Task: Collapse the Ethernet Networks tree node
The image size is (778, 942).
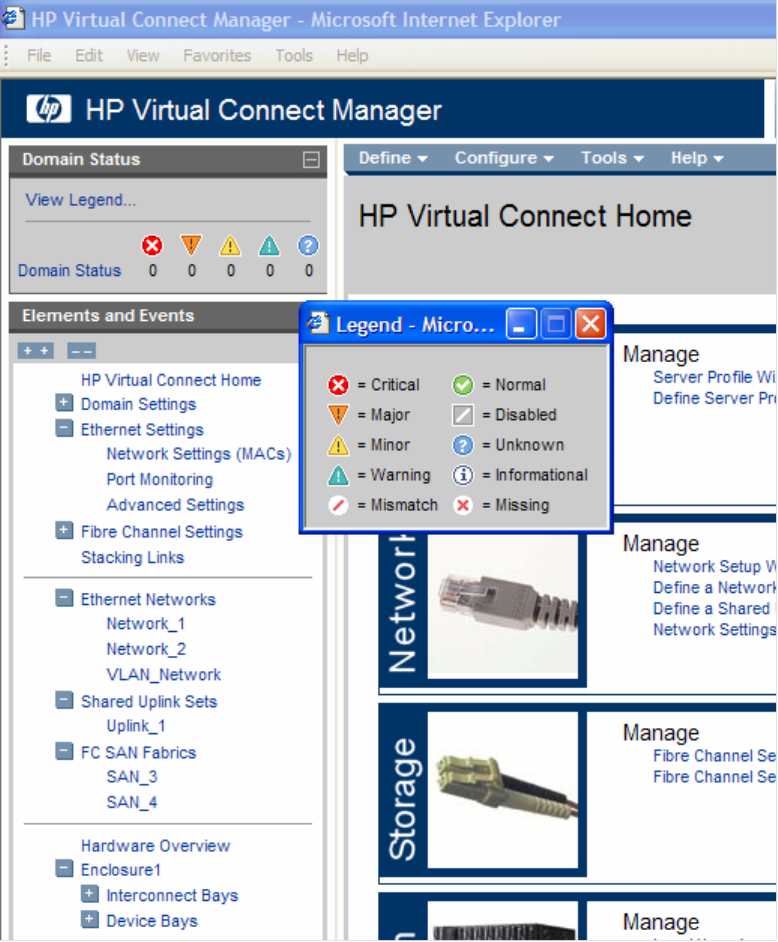Action: click(64, 598)
